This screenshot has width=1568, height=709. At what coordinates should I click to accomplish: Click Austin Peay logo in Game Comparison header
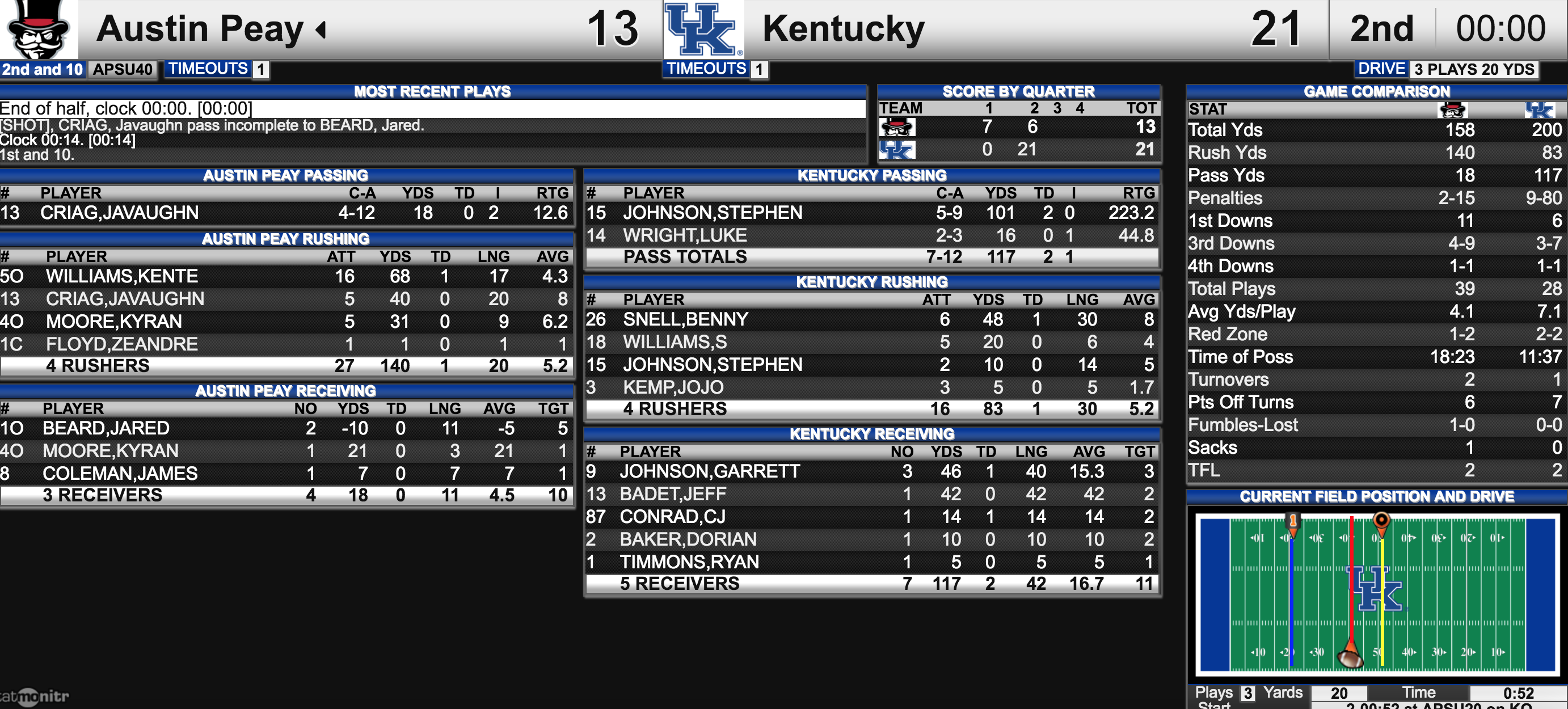click(1452, 110)
